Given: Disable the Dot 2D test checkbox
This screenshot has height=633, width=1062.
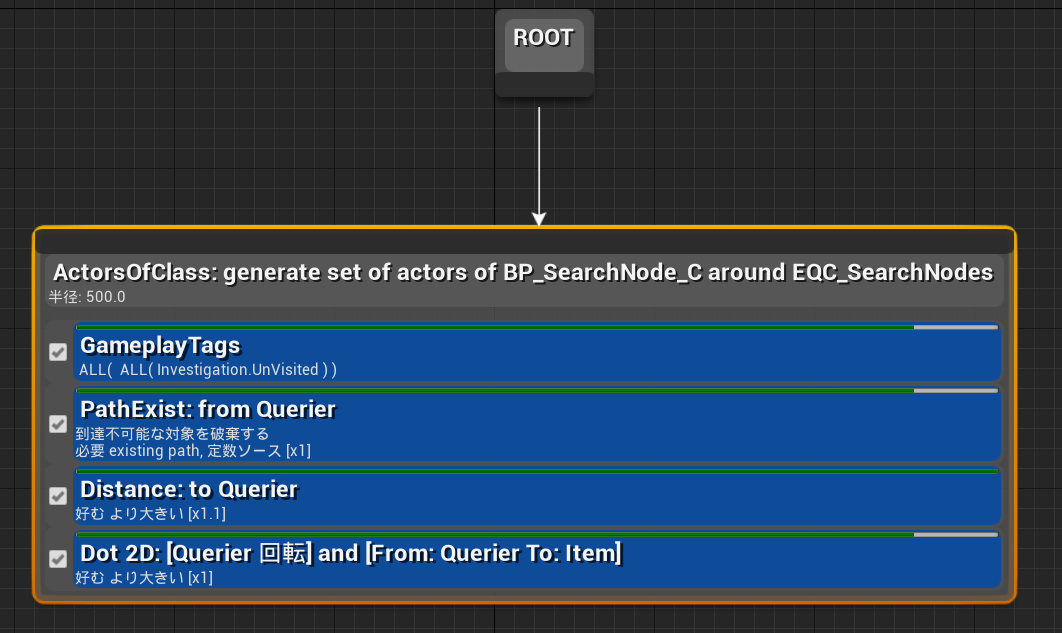Looking at the screenshot, I should pos(57,559).
